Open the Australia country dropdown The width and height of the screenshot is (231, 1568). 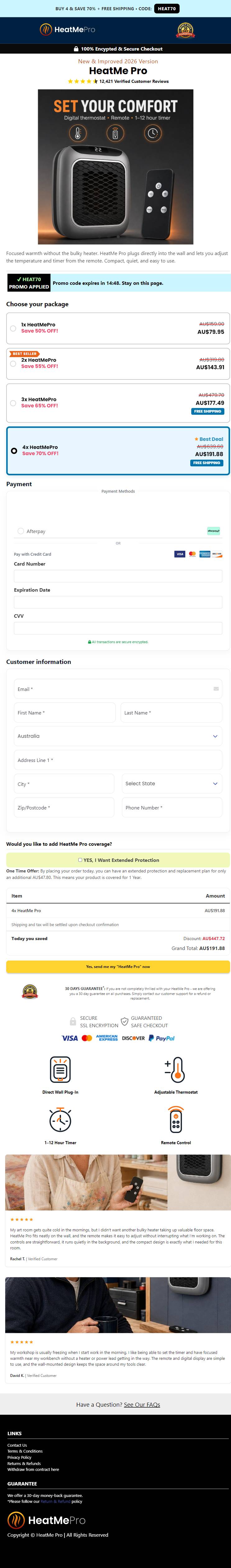tap(118, 736)
